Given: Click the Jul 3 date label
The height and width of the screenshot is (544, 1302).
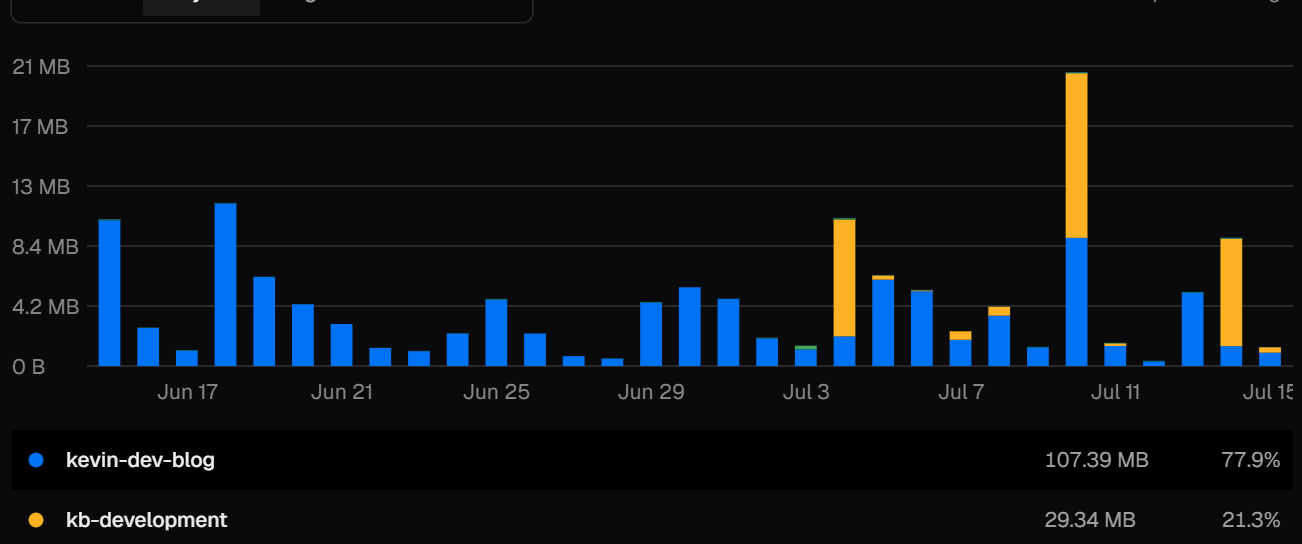Looking at the screenshot, I should click(806, 392).
